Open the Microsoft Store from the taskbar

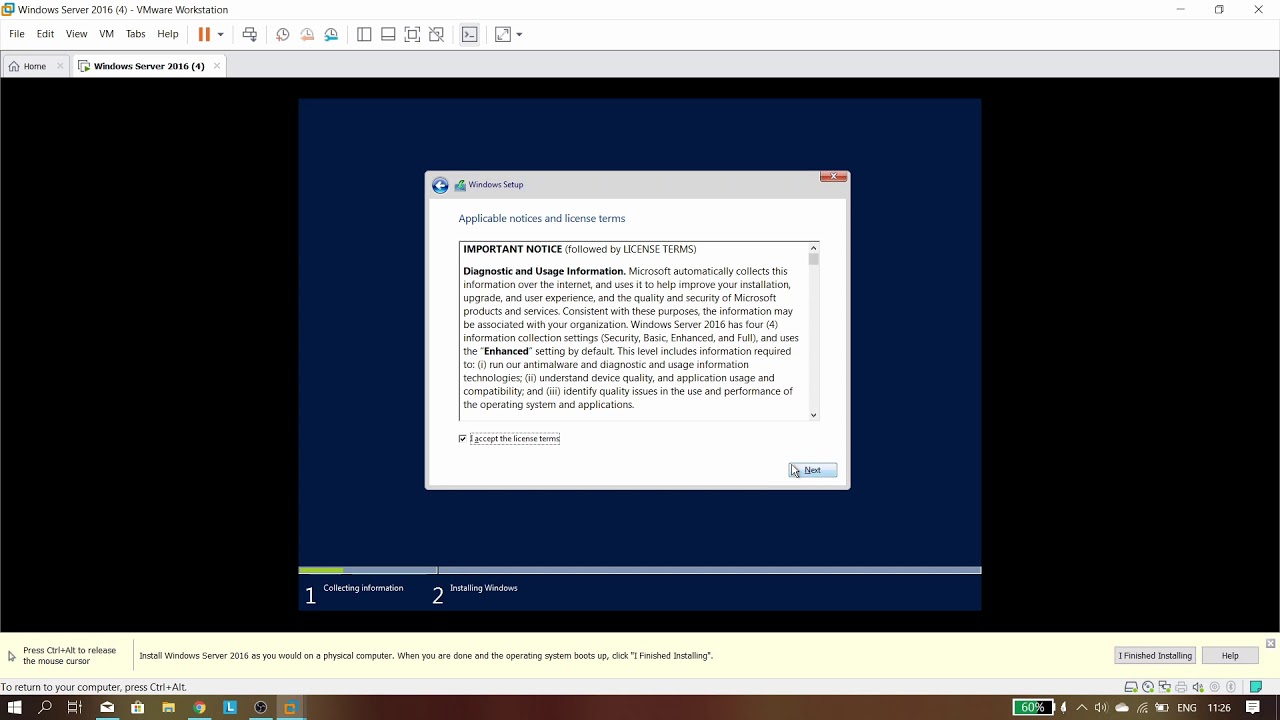click(137, 707)
